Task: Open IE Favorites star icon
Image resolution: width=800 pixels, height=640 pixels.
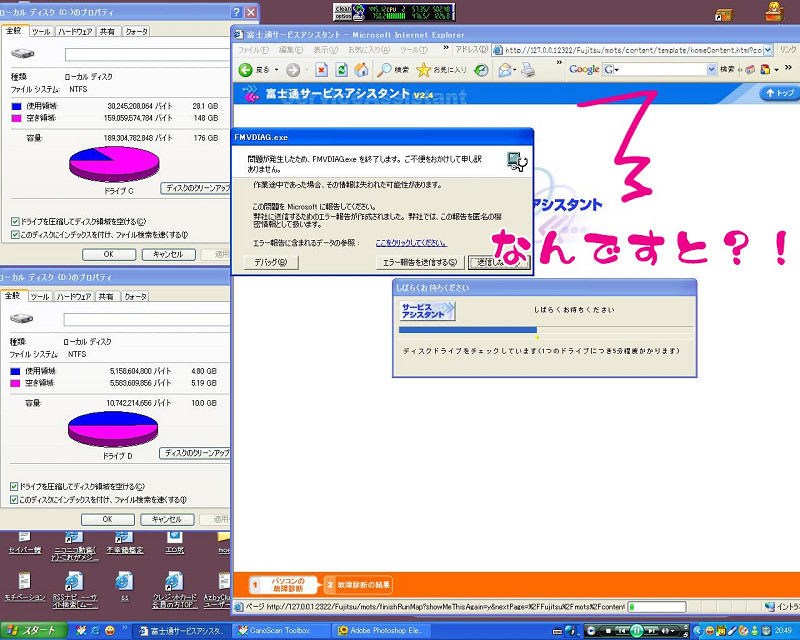Action: click(423, 70)
